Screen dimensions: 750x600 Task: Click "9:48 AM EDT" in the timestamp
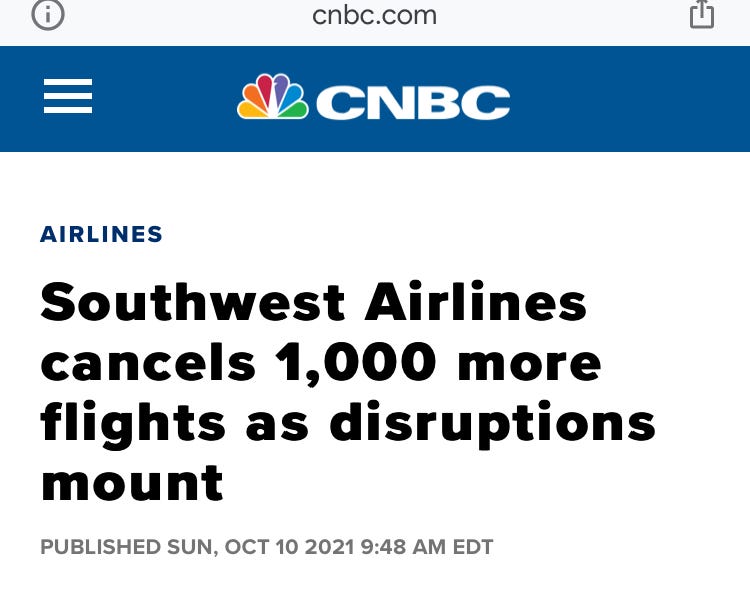(x=427, y=547)
